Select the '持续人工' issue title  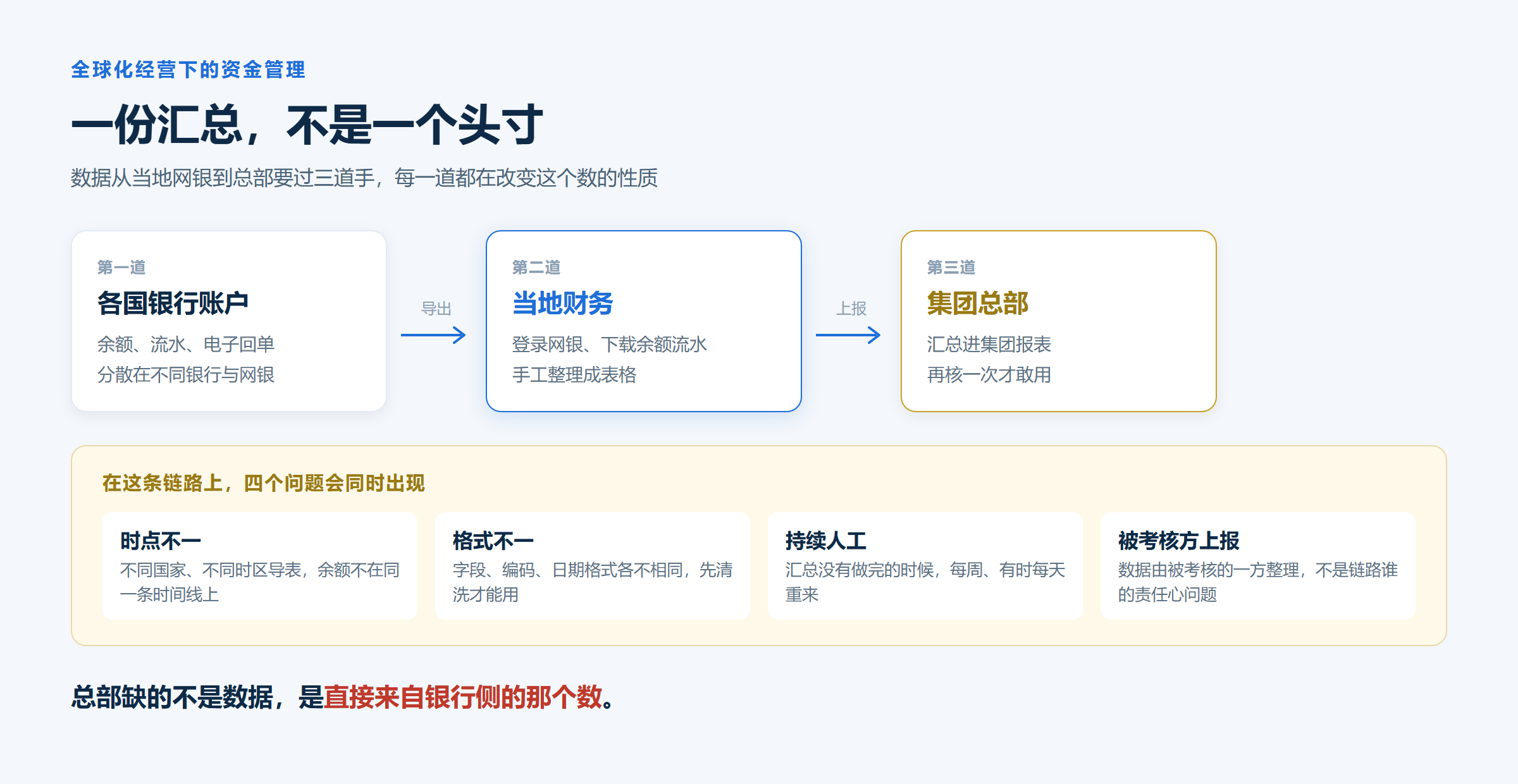click(x=826, y=541)
